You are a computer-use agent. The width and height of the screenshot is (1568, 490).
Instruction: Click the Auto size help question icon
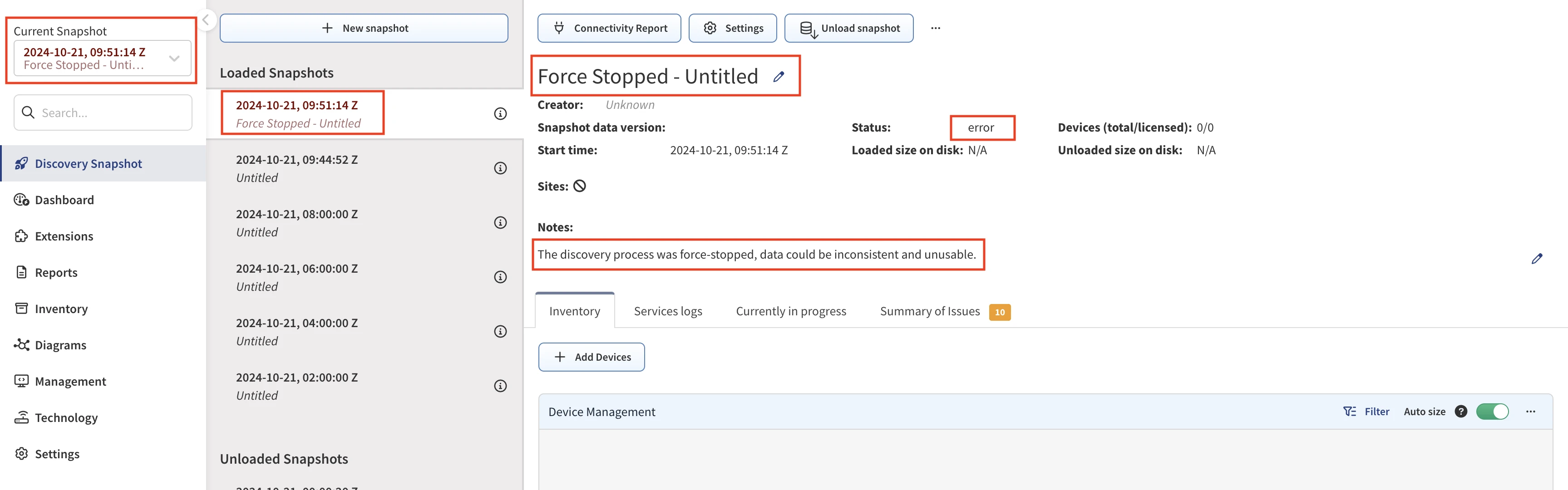[1460, 412]
